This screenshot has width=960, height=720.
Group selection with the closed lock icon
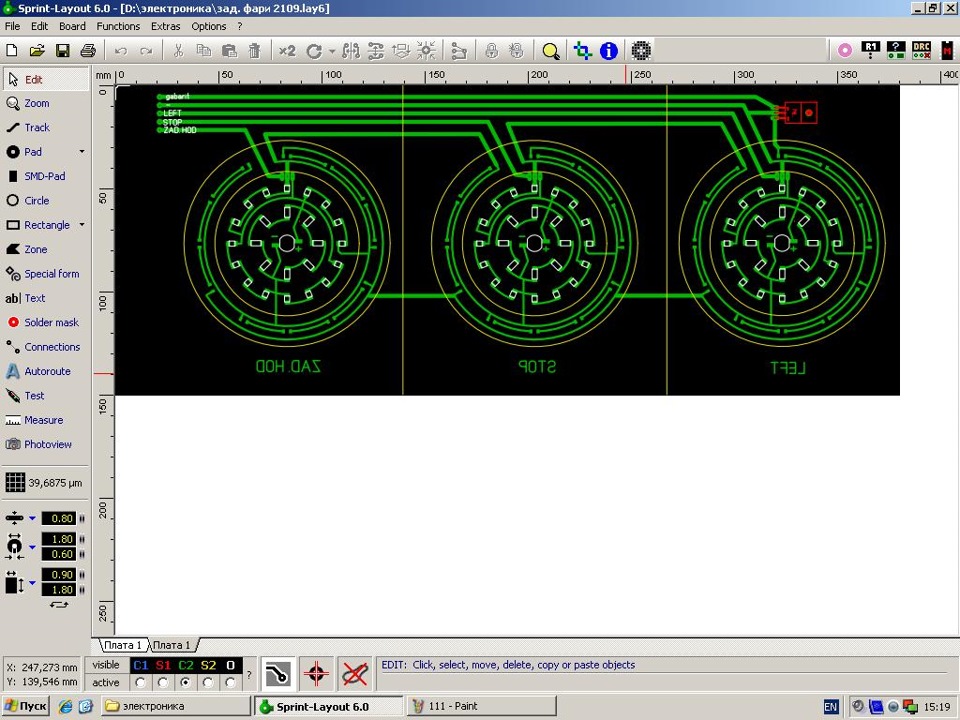[491, 51]
